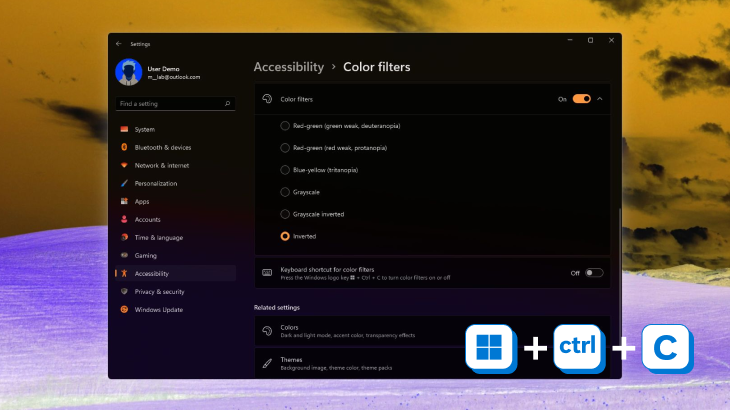Open Colors related setting
Screen dimensions: 730x410
coord(432,331)
